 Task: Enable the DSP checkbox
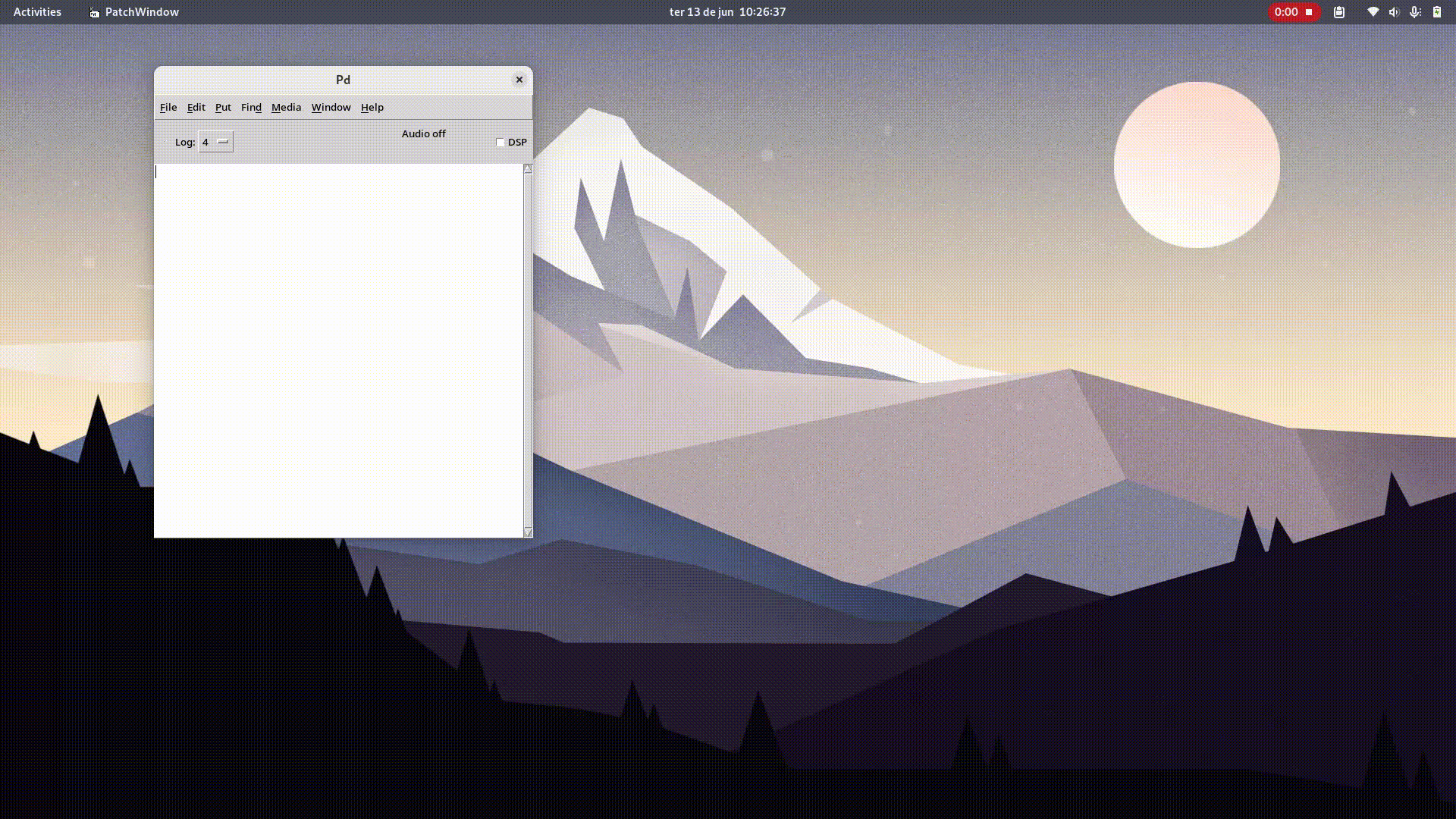pos(500,142)
